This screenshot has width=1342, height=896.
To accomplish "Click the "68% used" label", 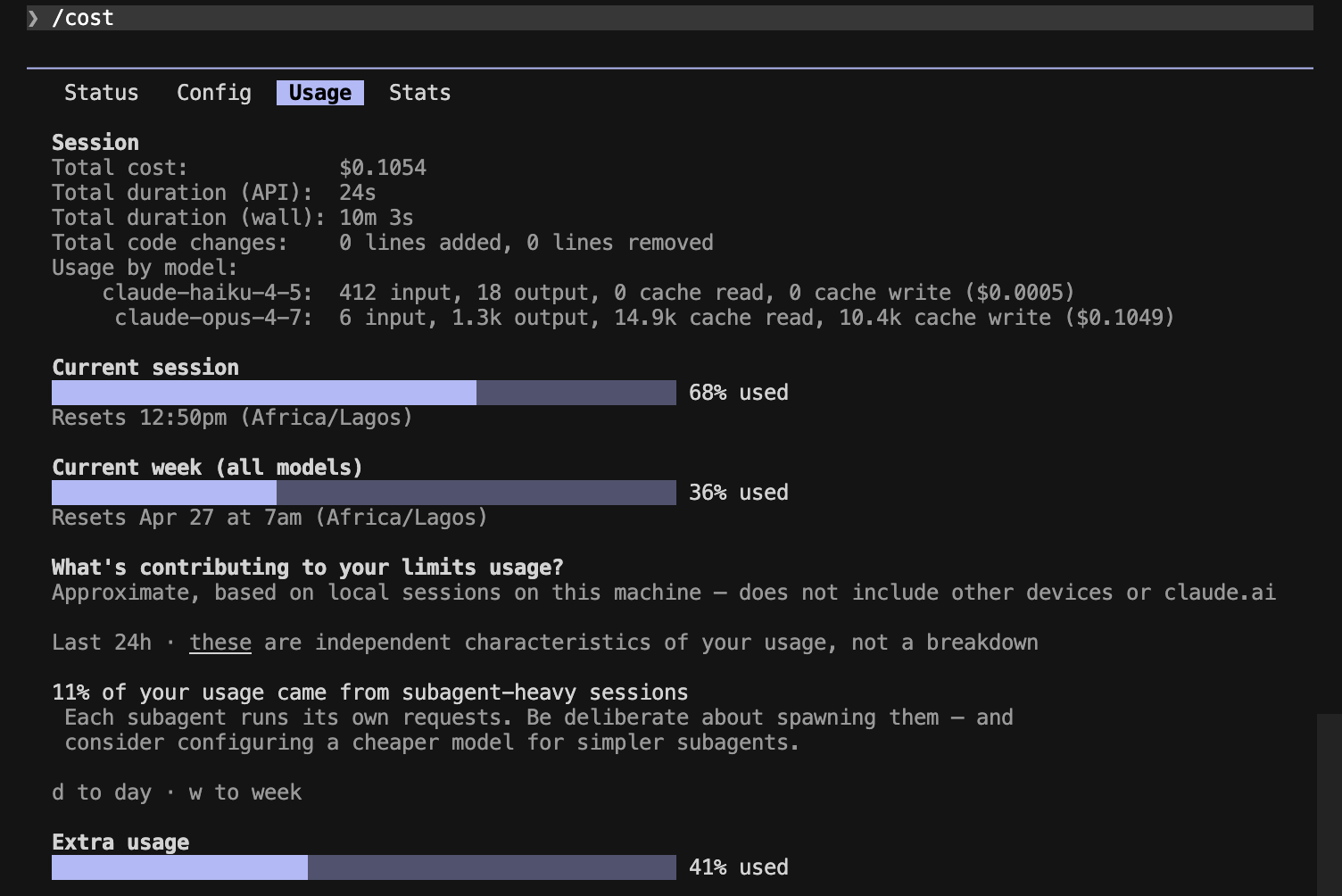I will pyautogui.click(x=739, y=393).
